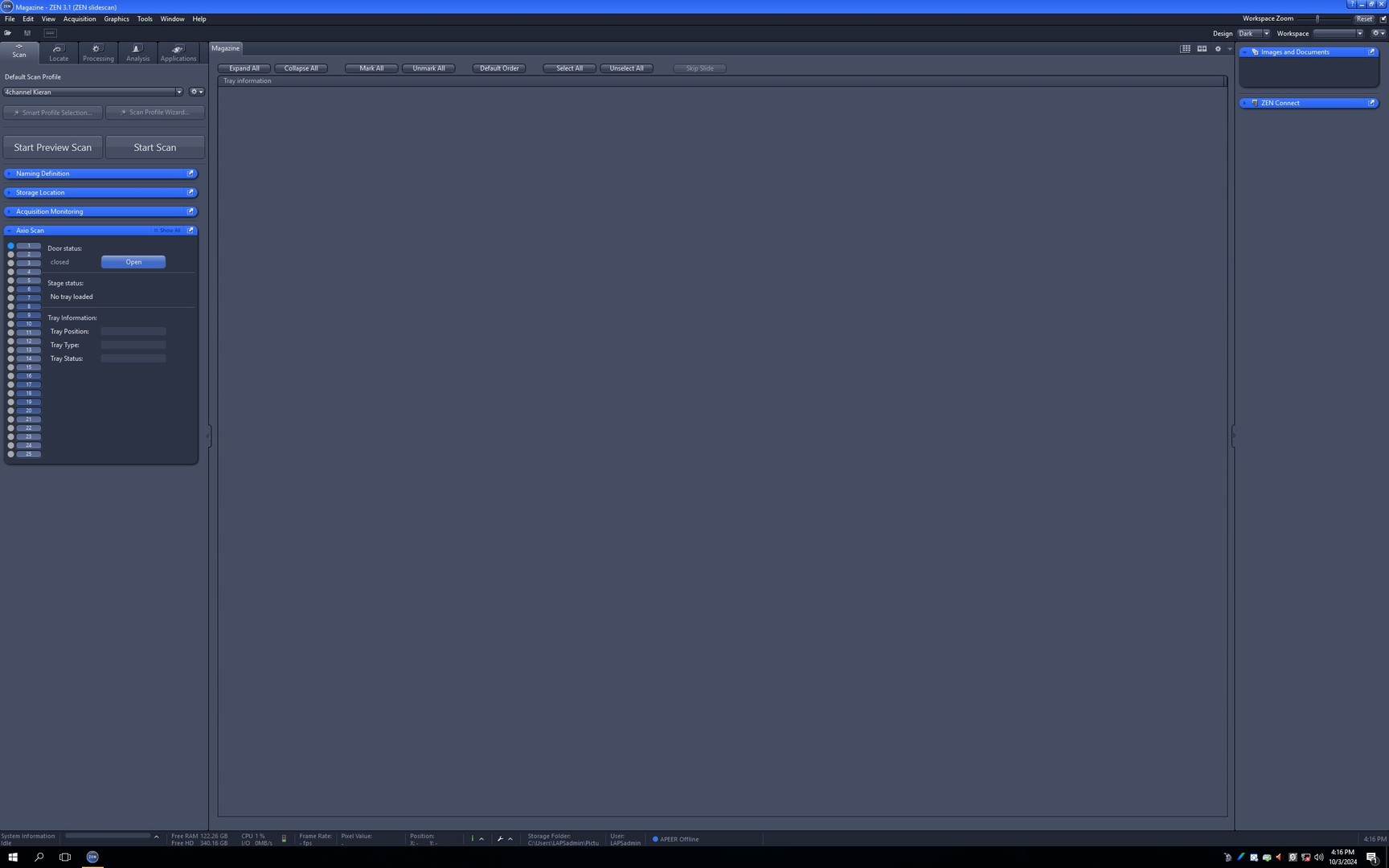
Task: Undock the Naming Definition panel
Action: coord(191,174)
